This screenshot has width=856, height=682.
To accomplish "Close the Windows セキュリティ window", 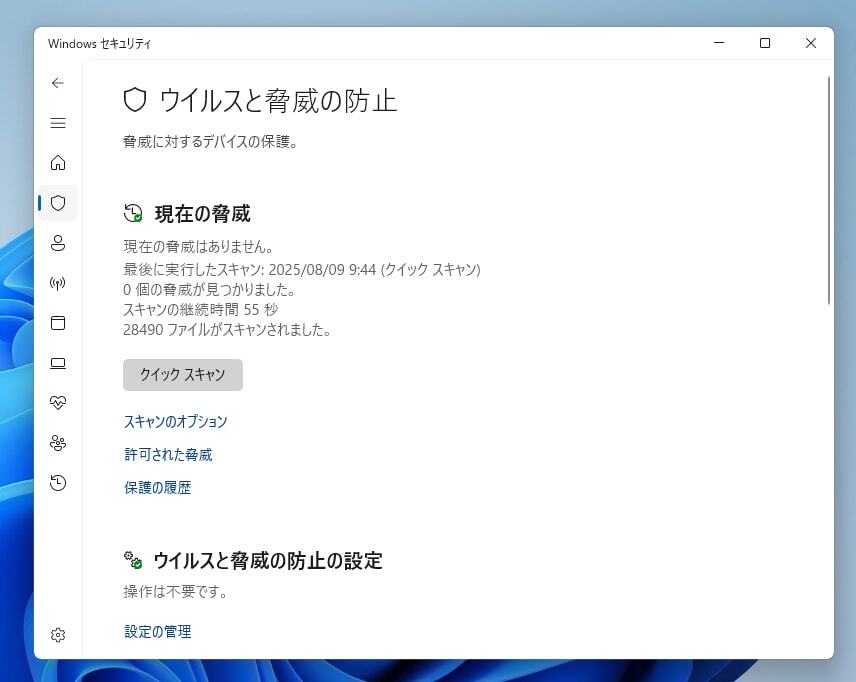I will click(x=811, y=43).
